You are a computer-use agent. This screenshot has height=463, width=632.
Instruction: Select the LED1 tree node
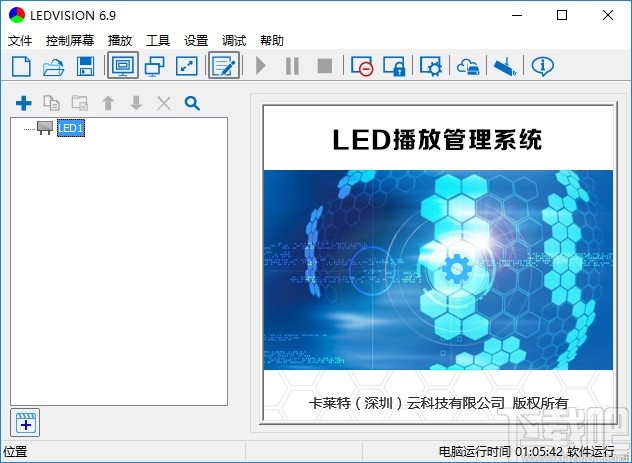pos(71,128)
